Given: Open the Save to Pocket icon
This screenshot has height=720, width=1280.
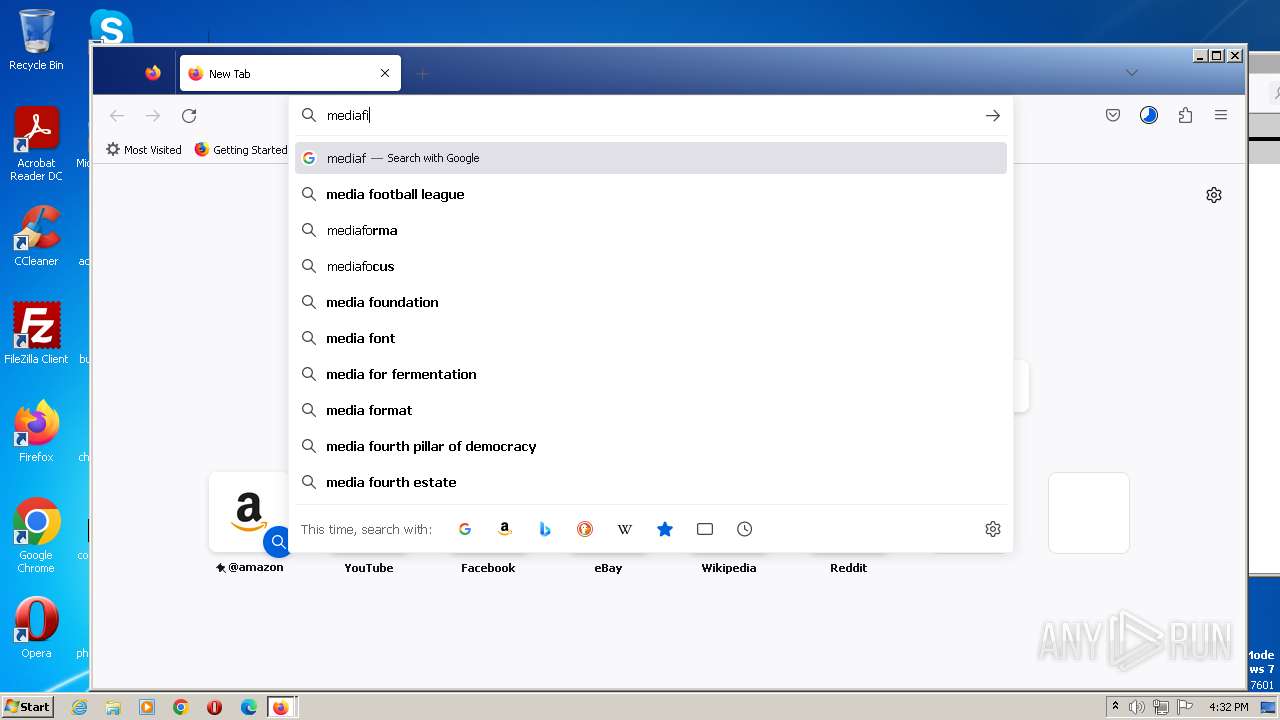Looking at the screenshot, I should click(x=1113, y=116).
